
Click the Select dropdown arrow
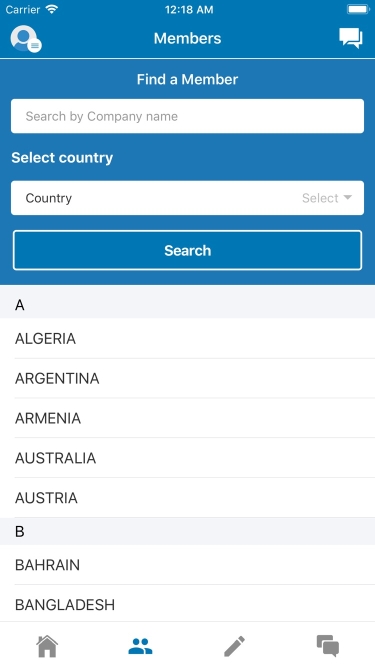[348, 197]
